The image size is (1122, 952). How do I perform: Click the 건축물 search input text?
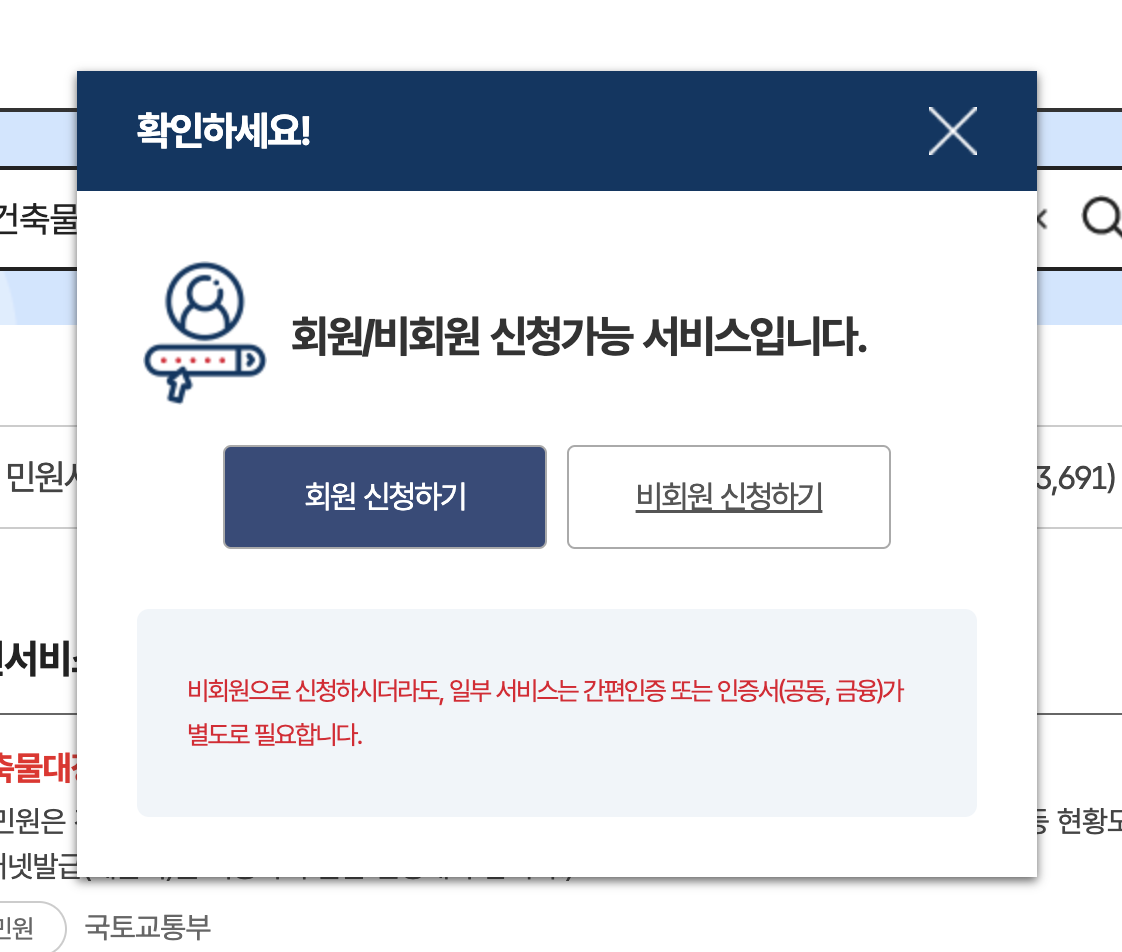tap(38, 218)
